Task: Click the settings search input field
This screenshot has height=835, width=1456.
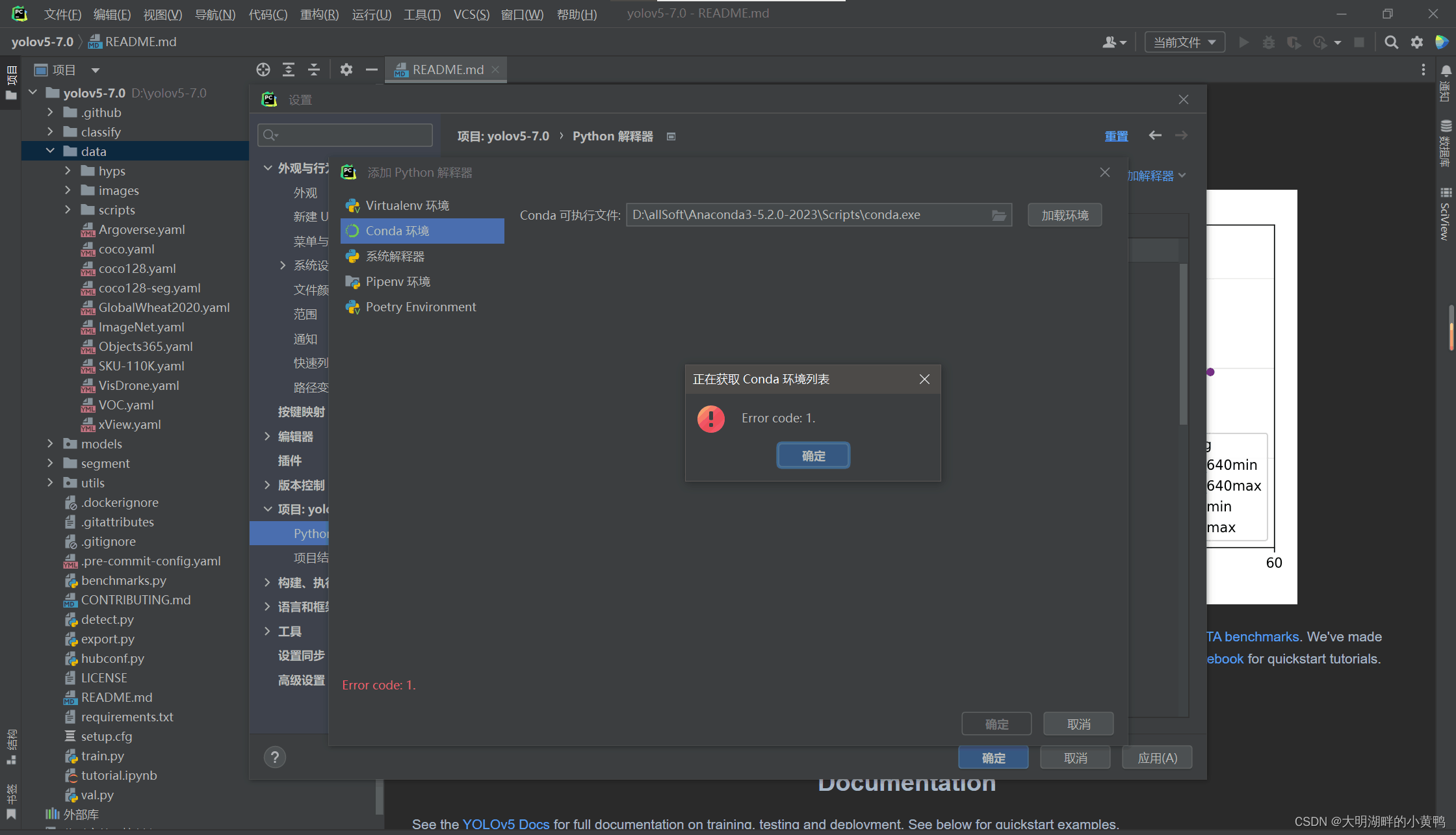Action: [x=345, y=135]
